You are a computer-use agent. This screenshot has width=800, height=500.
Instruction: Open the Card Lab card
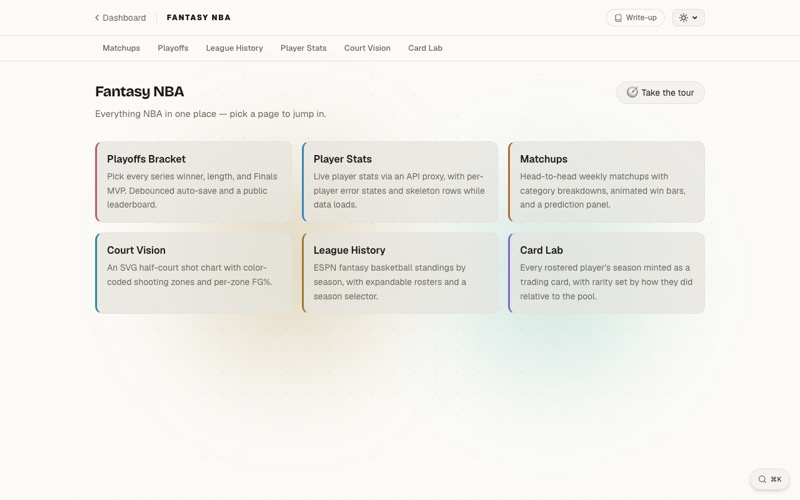[607, 273]
